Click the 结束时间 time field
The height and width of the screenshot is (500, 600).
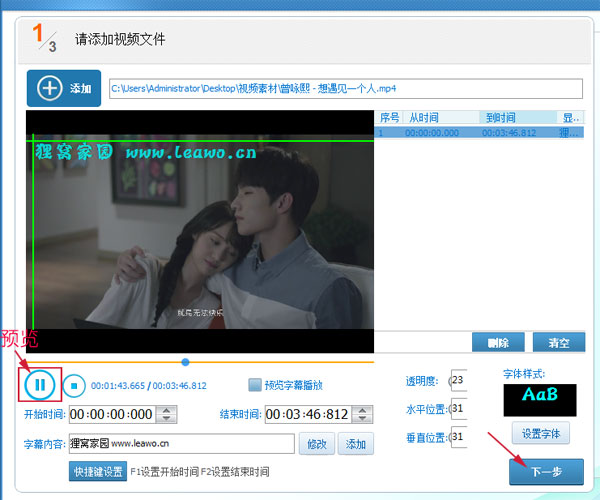(308, 414)
